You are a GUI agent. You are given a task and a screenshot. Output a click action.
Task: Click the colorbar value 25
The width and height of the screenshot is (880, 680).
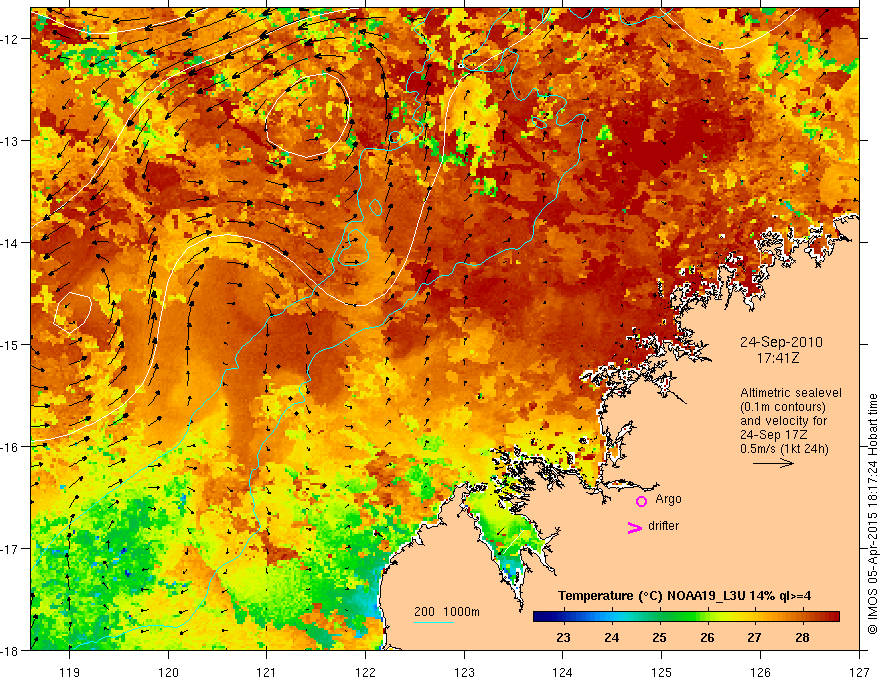pos(659,637)
